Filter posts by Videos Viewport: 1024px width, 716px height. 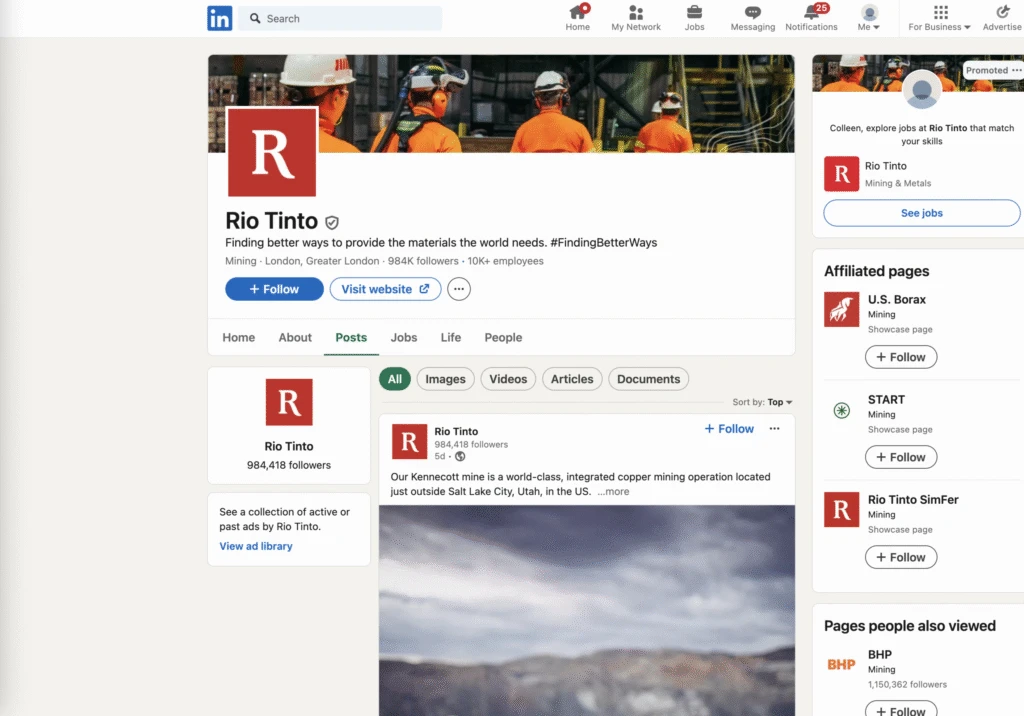tap(508, 379)
